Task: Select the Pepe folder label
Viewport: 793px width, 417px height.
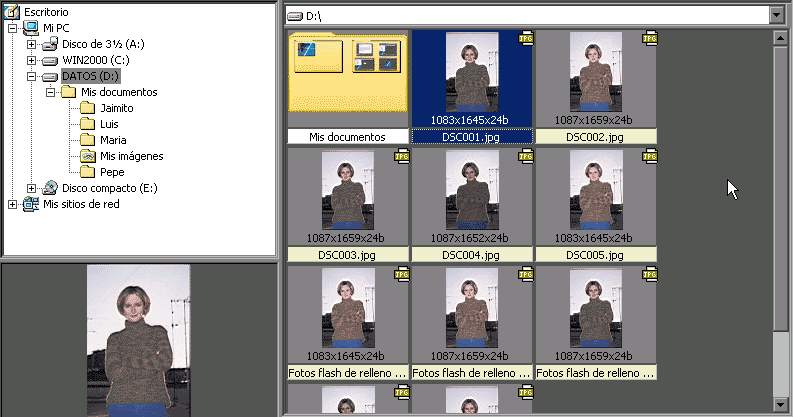Action: 112,172
